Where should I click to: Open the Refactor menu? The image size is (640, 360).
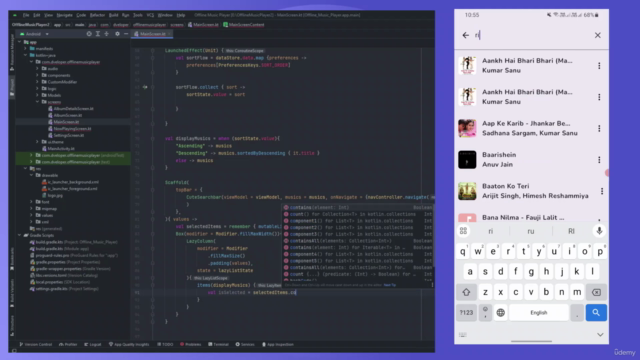[97, 15]
